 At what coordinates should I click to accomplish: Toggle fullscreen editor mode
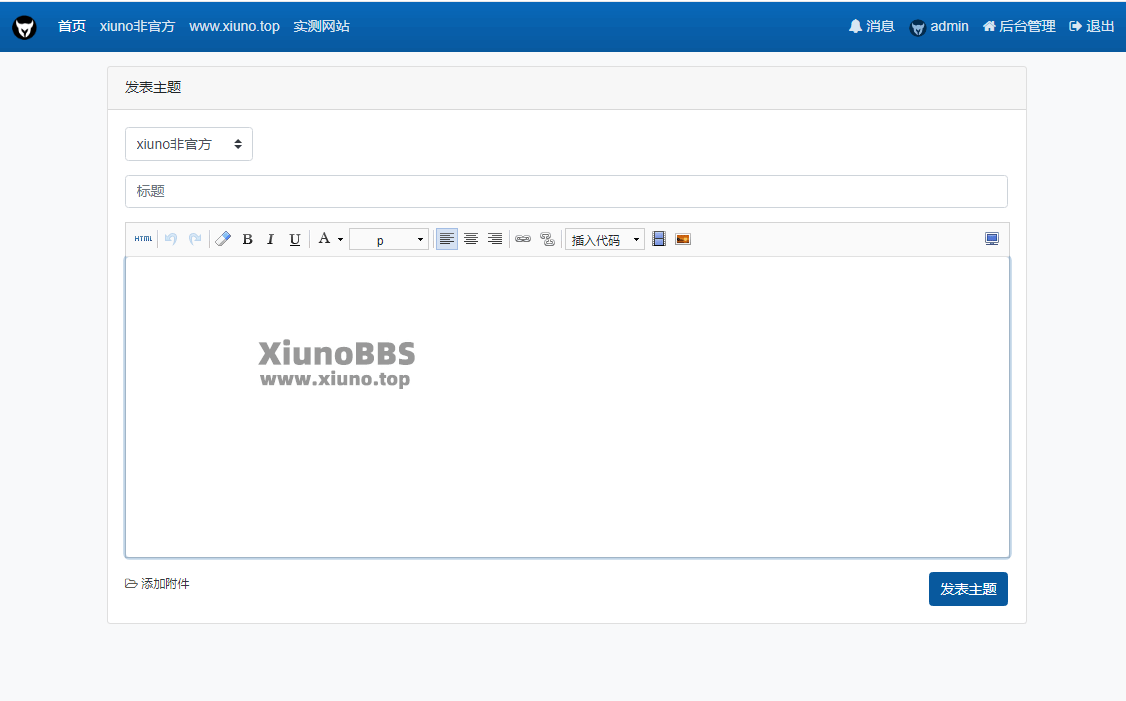(992, 239)
